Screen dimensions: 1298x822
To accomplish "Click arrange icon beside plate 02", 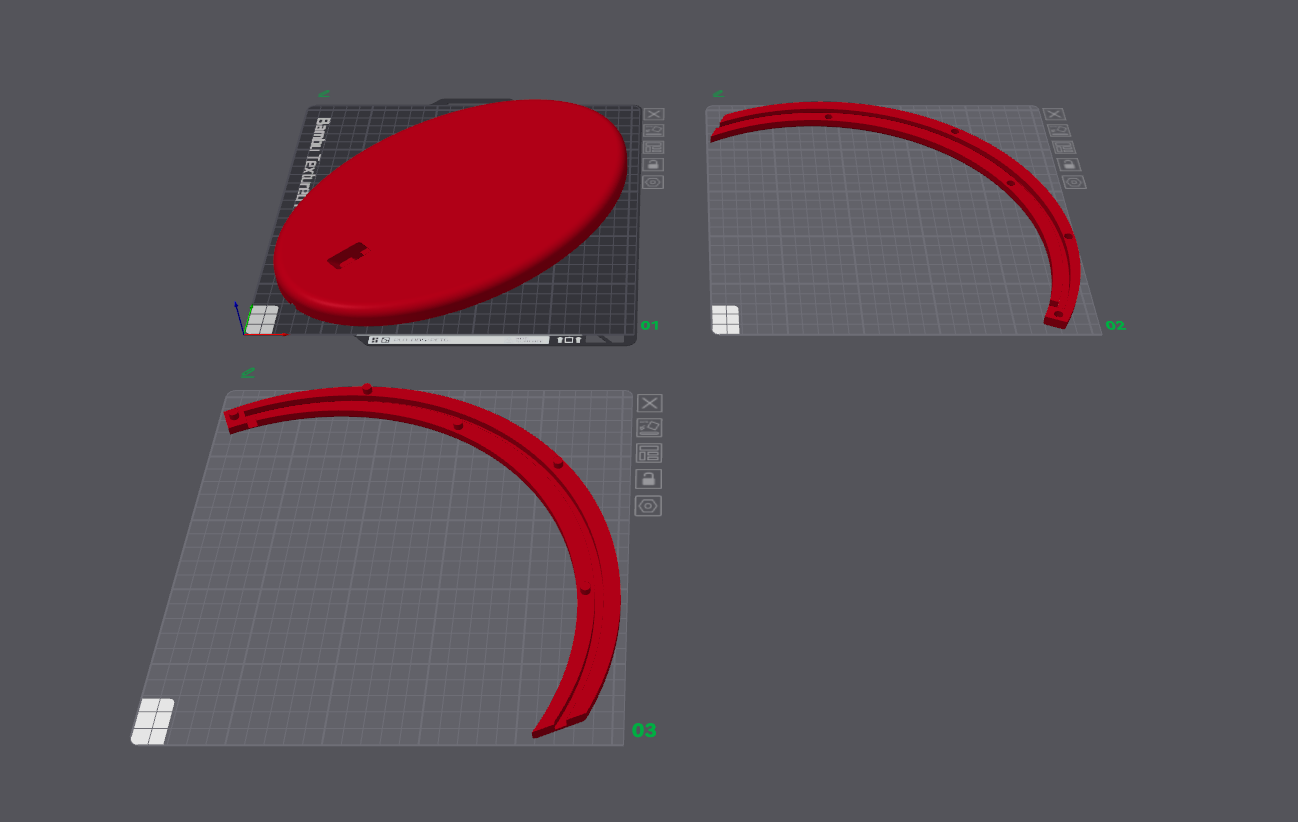I will click(x=1063, y=147).
